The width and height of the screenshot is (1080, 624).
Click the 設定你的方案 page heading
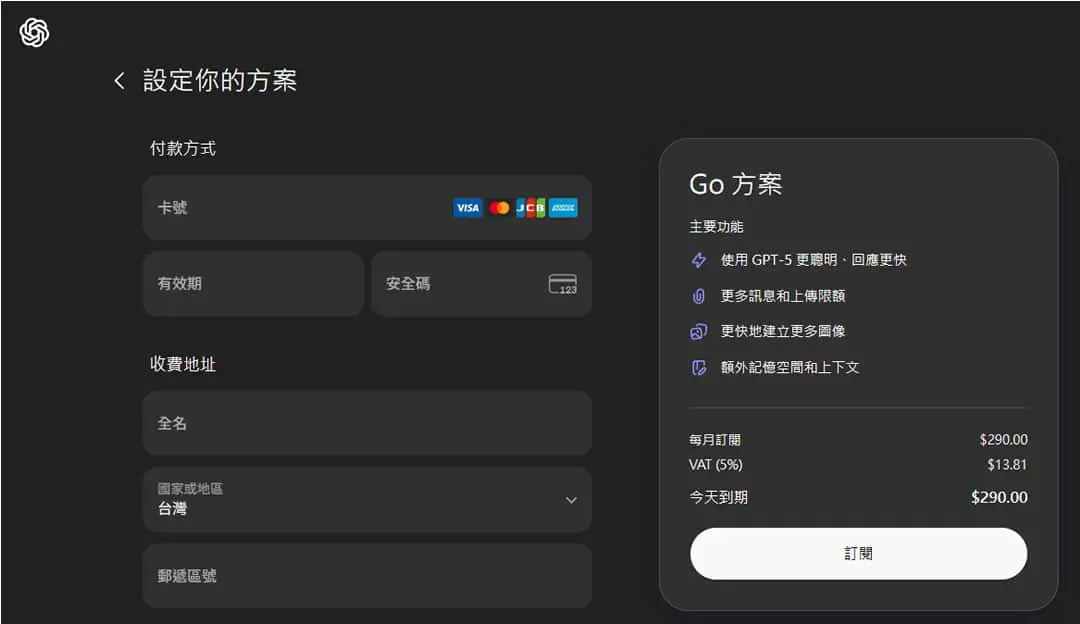coord(220,81)
